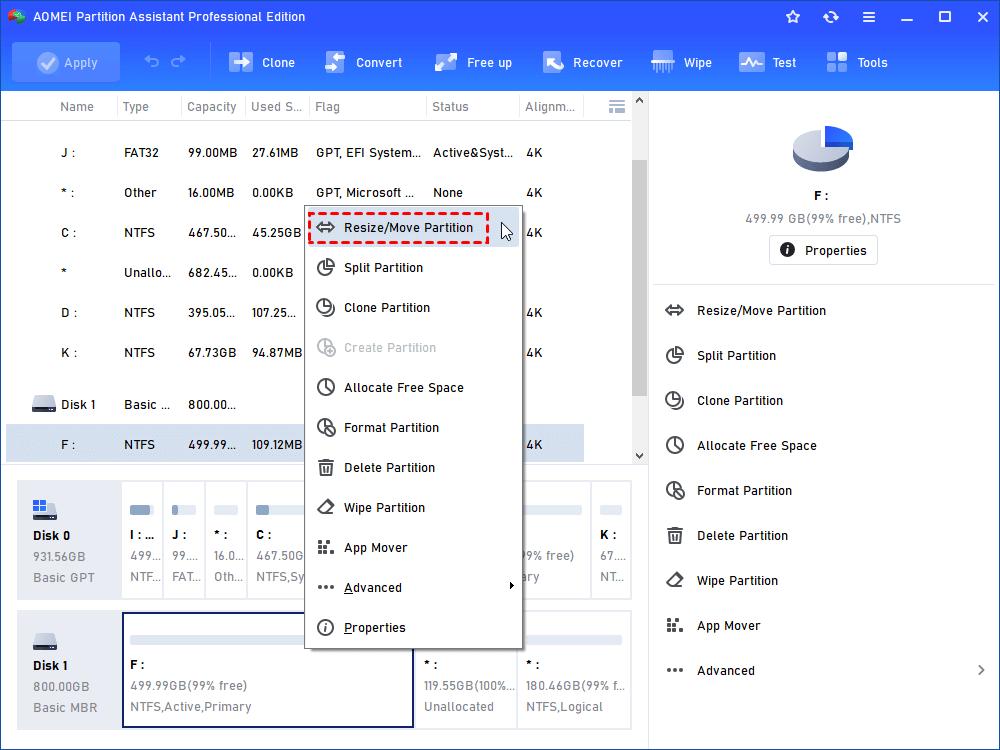The height and width of the screenshot is (750, 1000).
Task: Open the hamburger menu in title bar
Action: 869,17
